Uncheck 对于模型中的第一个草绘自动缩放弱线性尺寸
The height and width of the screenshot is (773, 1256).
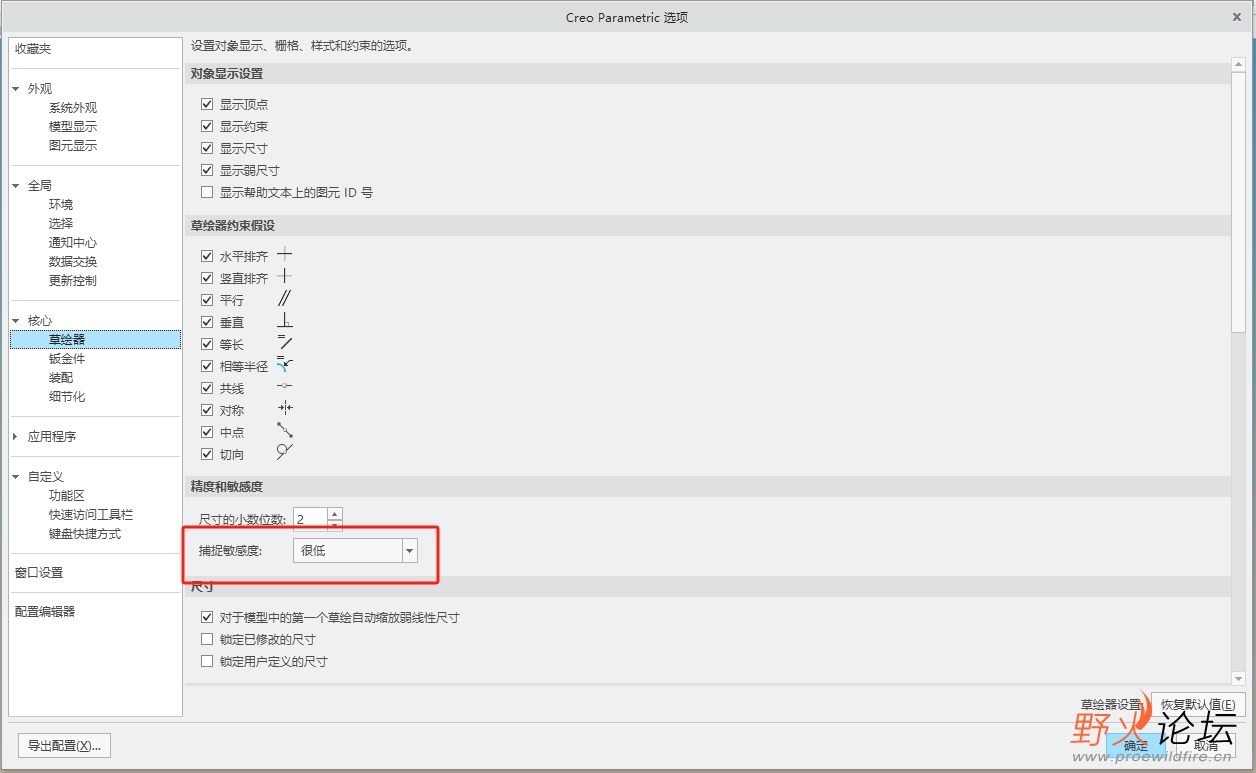pos(207,617)
